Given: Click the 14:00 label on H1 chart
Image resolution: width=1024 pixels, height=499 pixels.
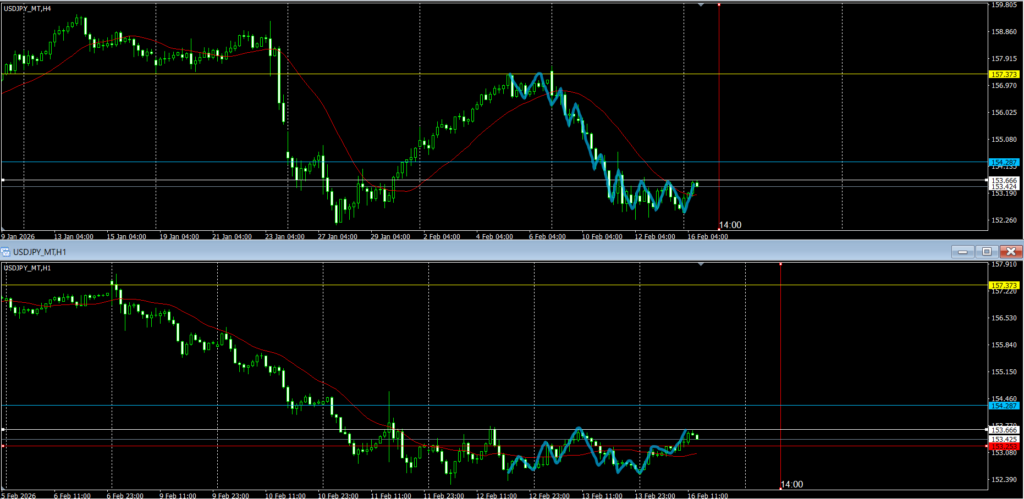Looking at the screenshot, I should (791, 485).
